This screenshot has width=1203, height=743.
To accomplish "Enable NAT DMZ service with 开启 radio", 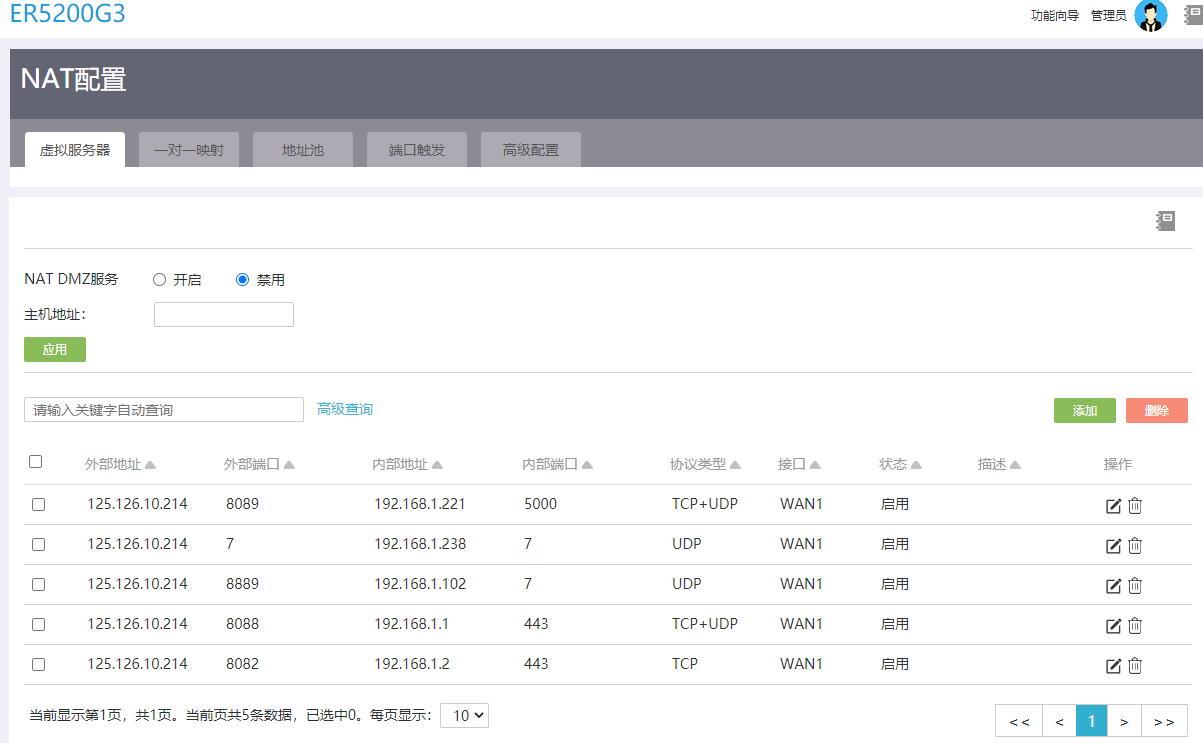I will (159, 280).
